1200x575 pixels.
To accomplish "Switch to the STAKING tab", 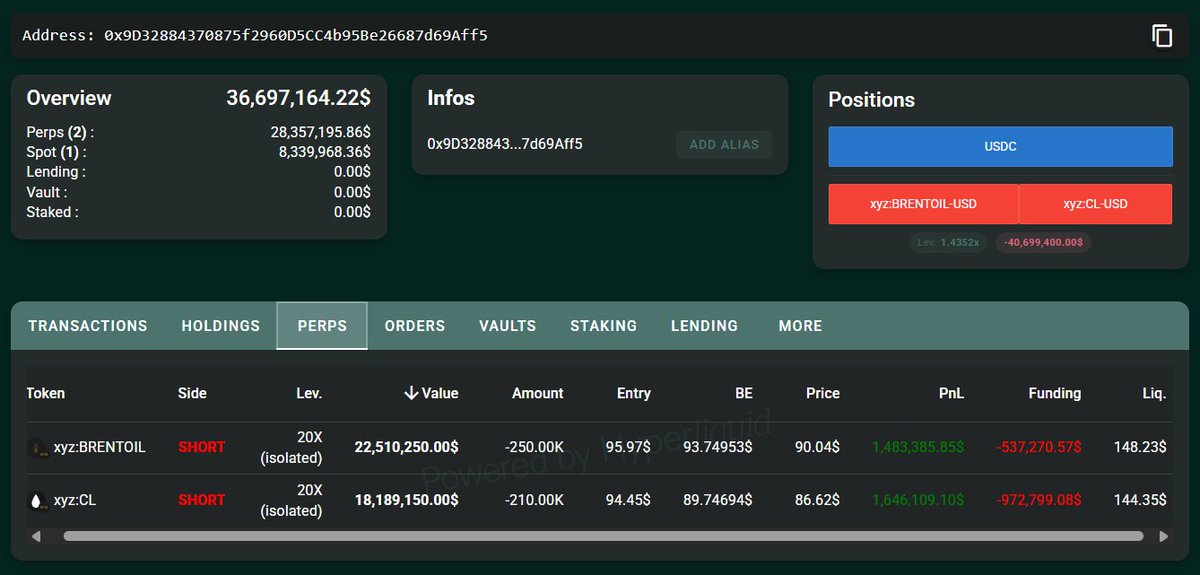I will click(604, 326).
